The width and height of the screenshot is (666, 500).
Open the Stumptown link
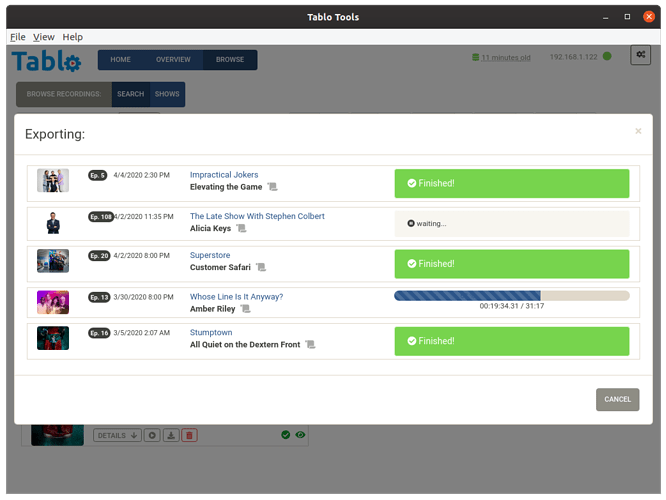click(x=211, y=333)
